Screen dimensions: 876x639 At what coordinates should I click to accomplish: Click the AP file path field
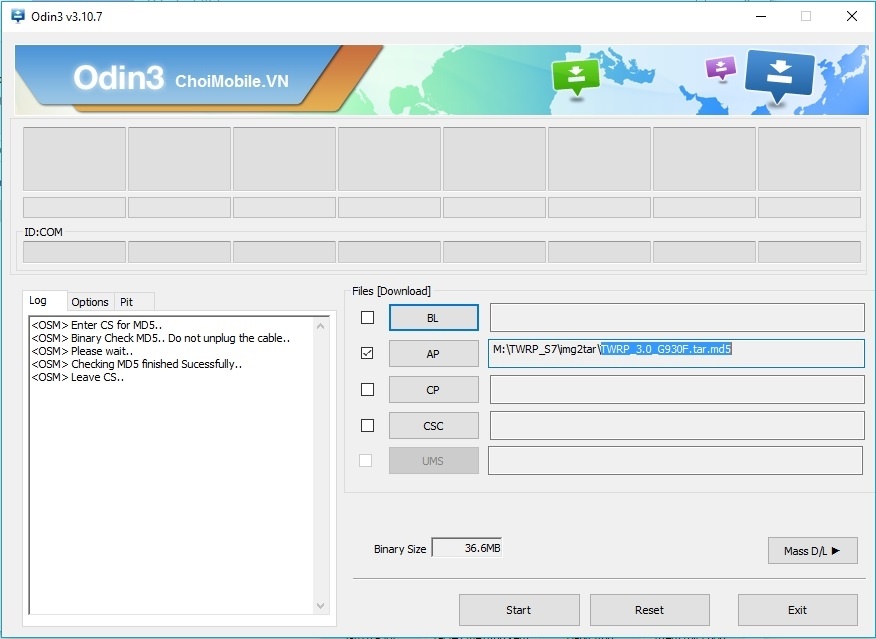[x=675, y=354]
